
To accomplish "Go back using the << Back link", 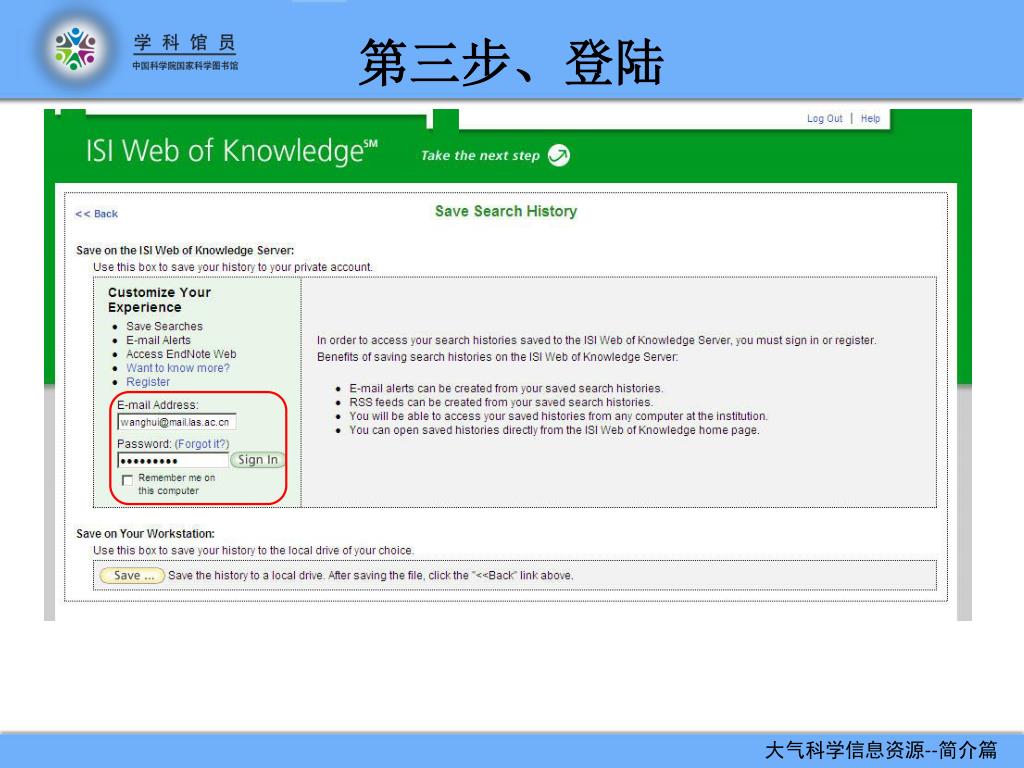I will click(97, 214).
